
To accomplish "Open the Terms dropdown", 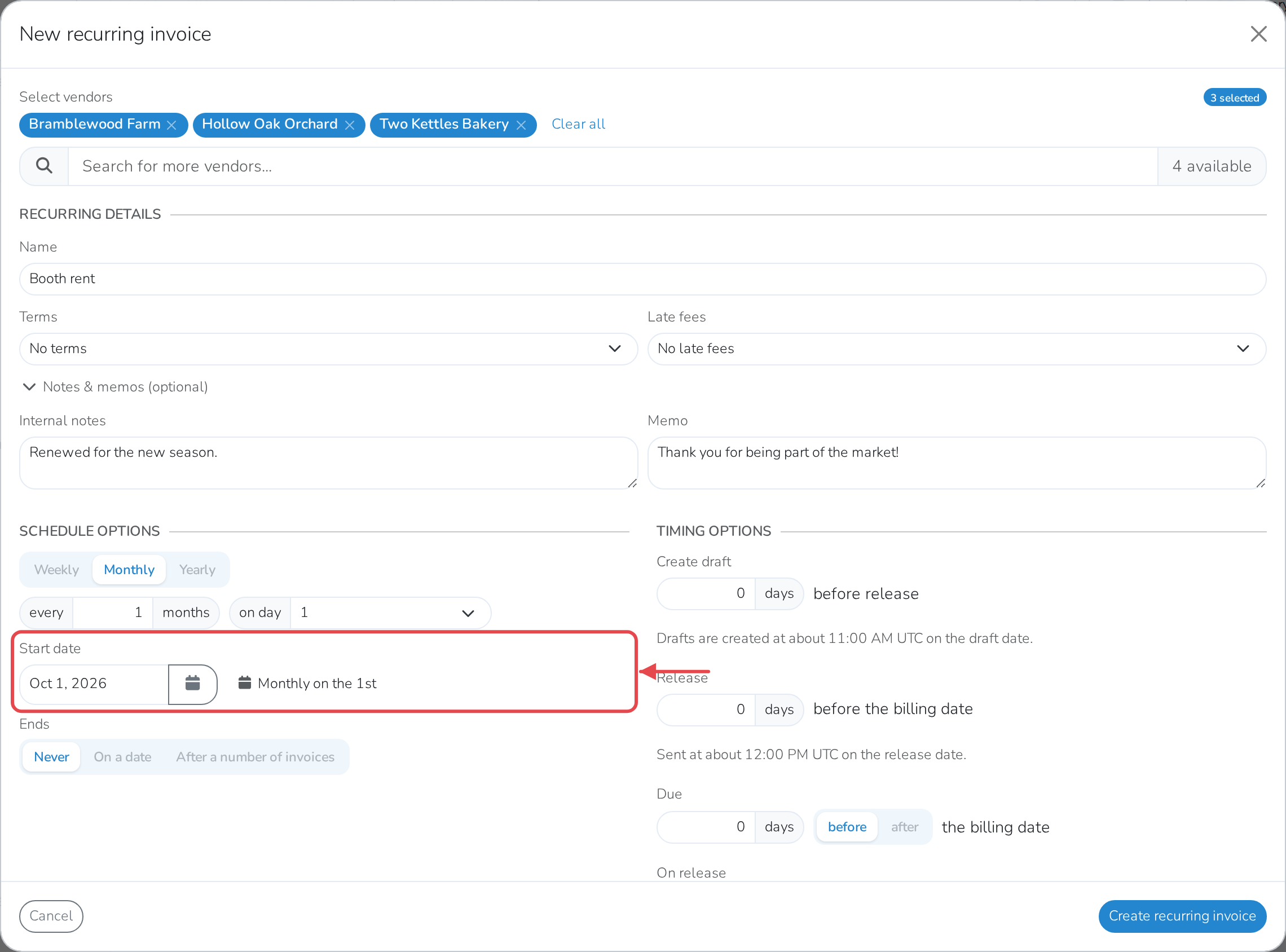I will coord(328,349).
